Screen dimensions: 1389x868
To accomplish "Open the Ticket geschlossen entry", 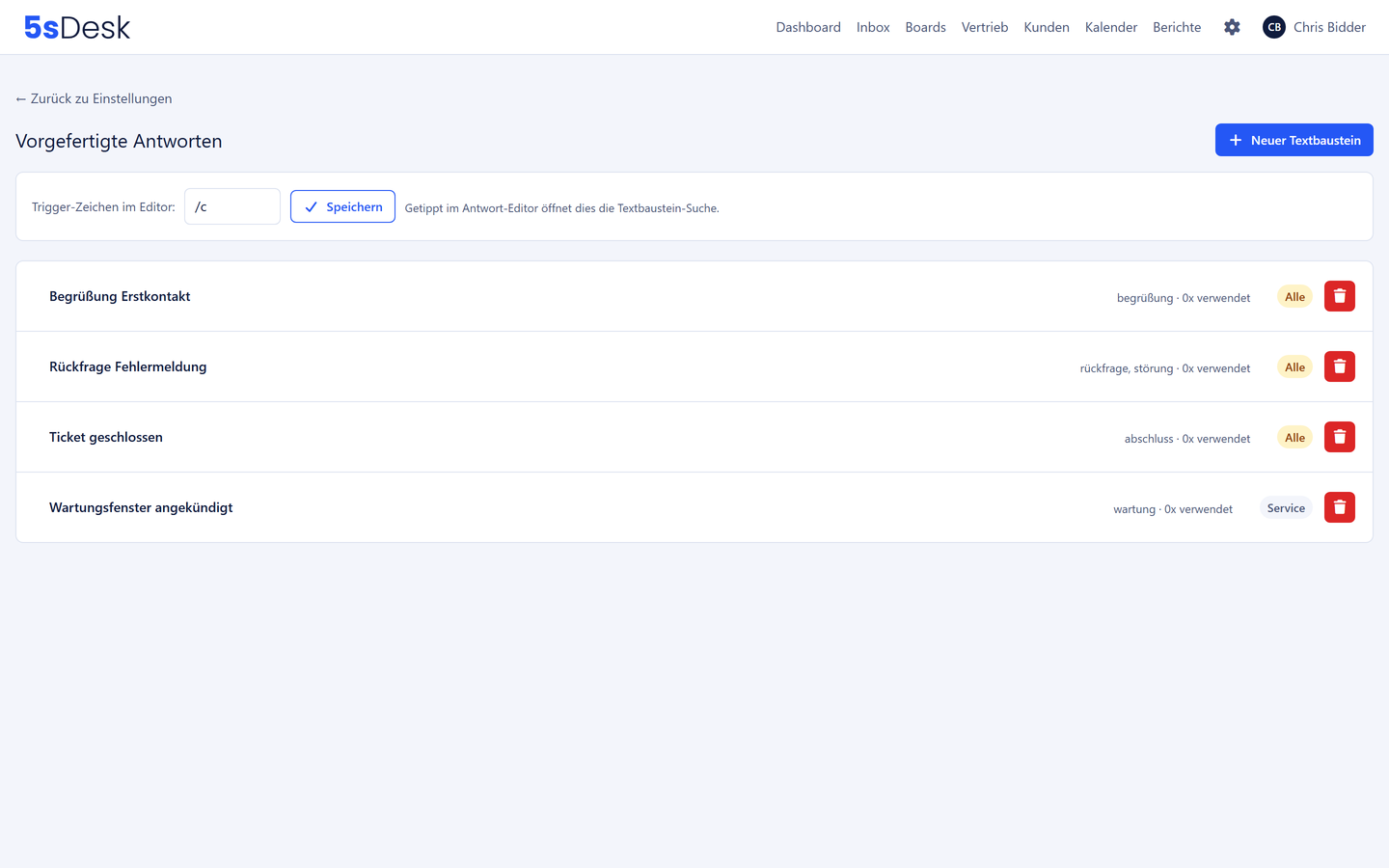I will tap(106, 437).
